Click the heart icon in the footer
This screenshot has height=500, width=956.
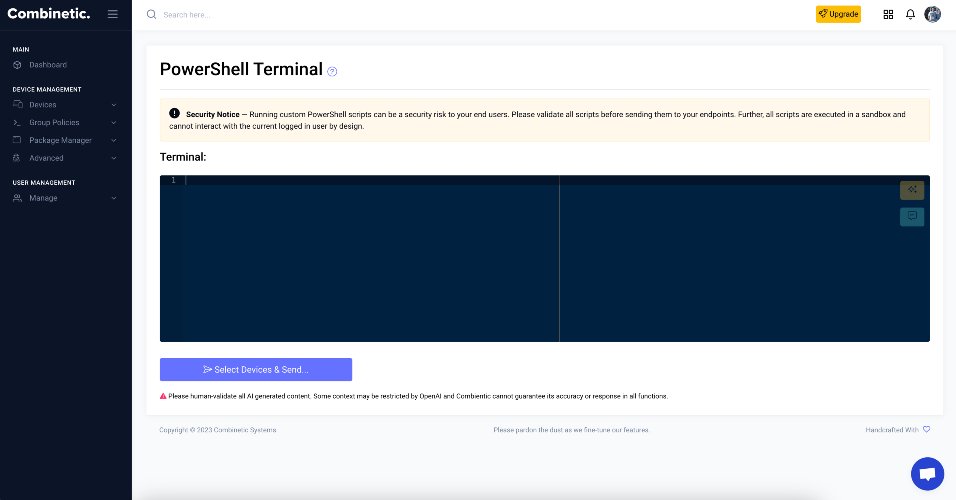(926, 429)
